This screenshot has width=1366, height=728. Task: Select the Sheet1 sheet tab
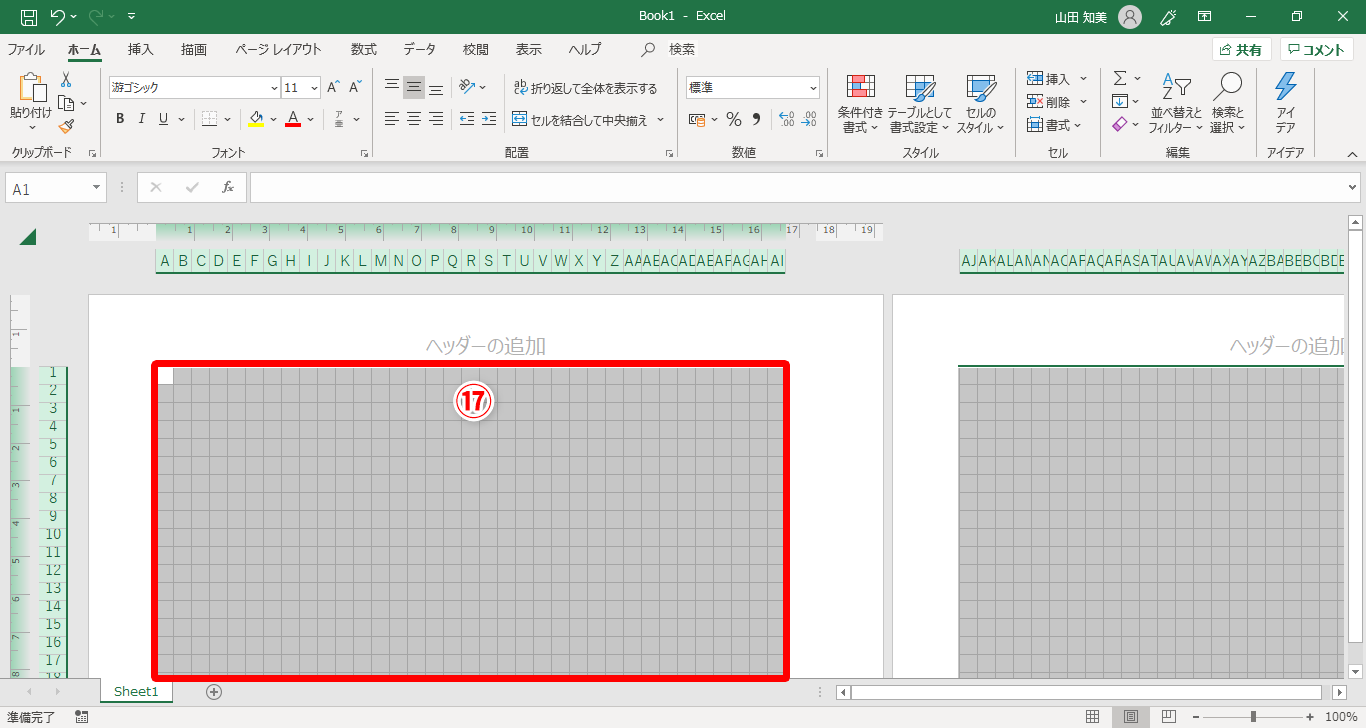(x=136, y=692)
